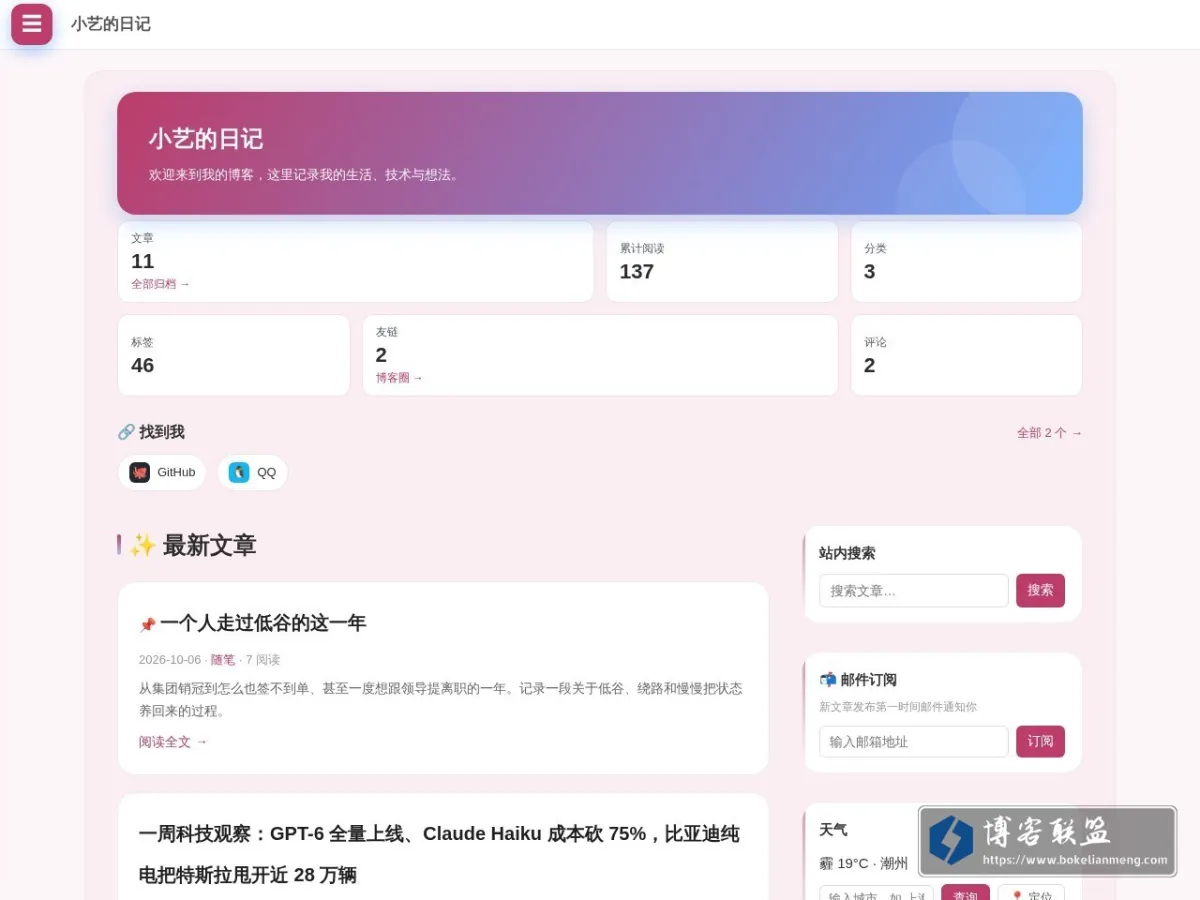Click the 标签 46 stat card
The width and height of the screenshot is (1200, 900).
tap(234, 355)
